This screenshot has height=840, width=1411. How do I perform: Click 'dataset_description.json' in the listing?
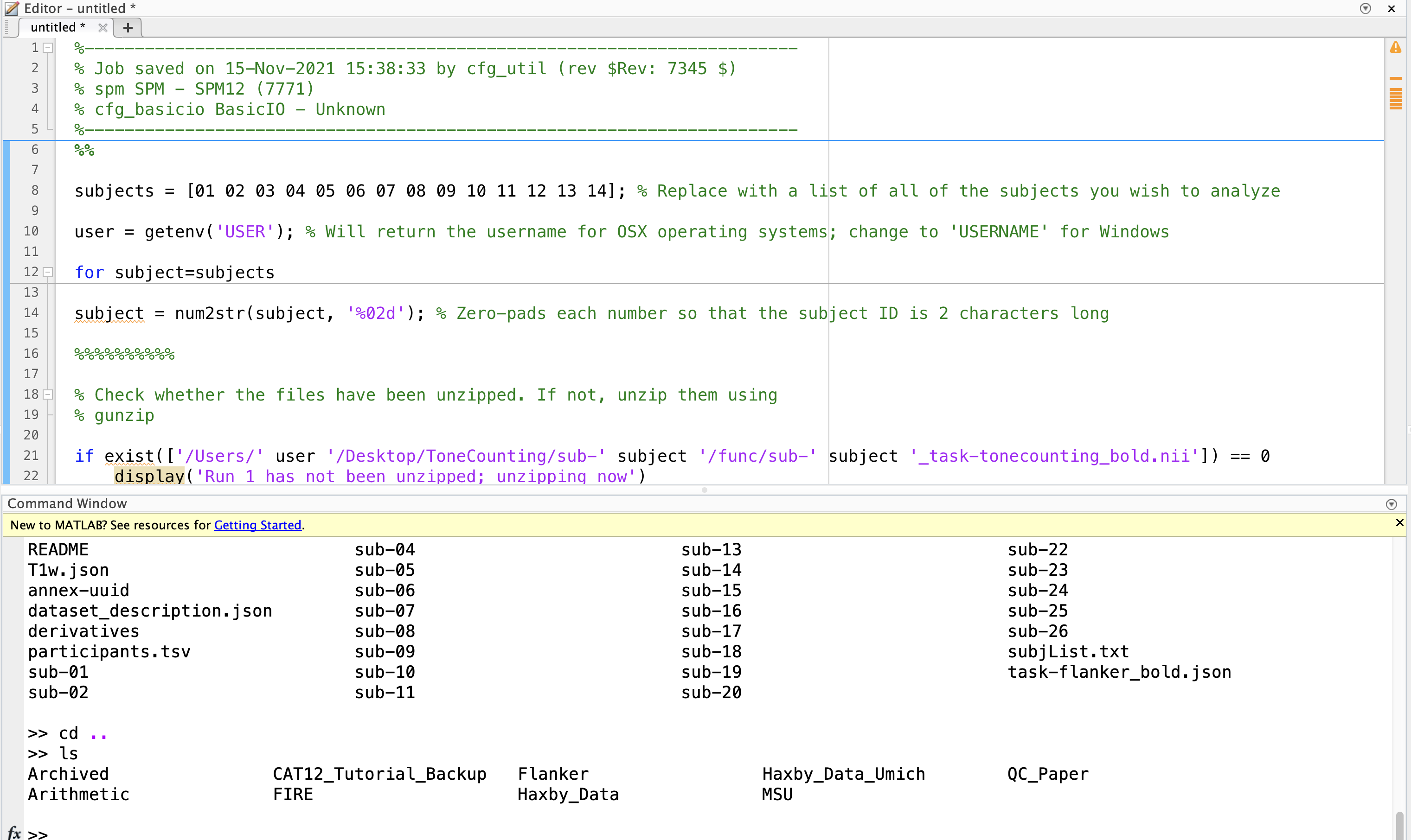[x=150, y=611]
